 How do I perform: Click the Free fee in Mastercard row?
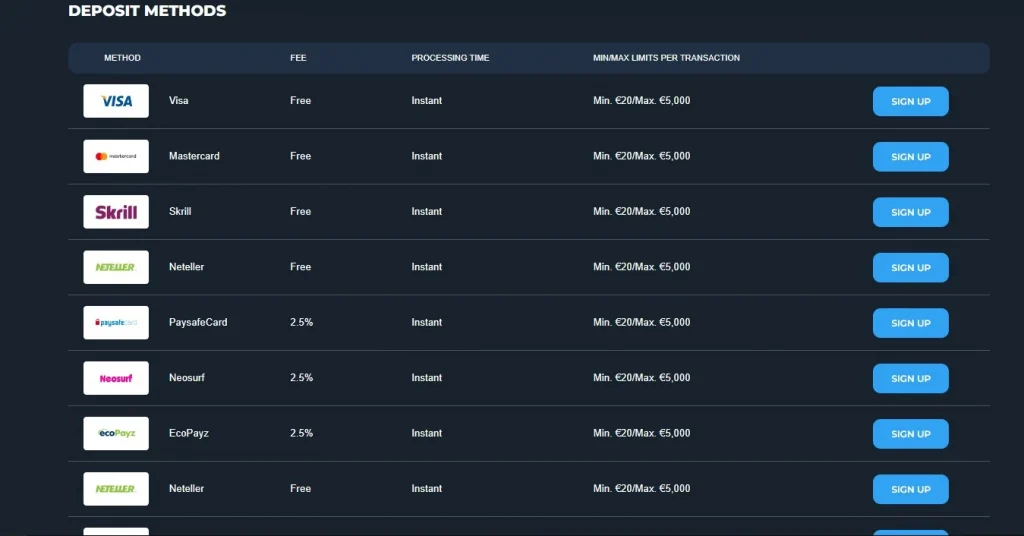coord(300,156)
